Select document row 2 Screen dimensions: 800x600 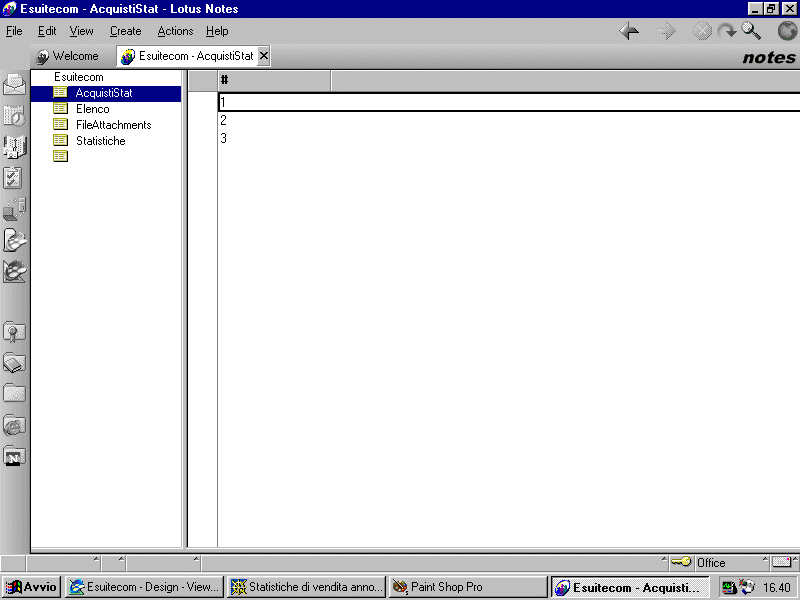(x=509, y=120)
